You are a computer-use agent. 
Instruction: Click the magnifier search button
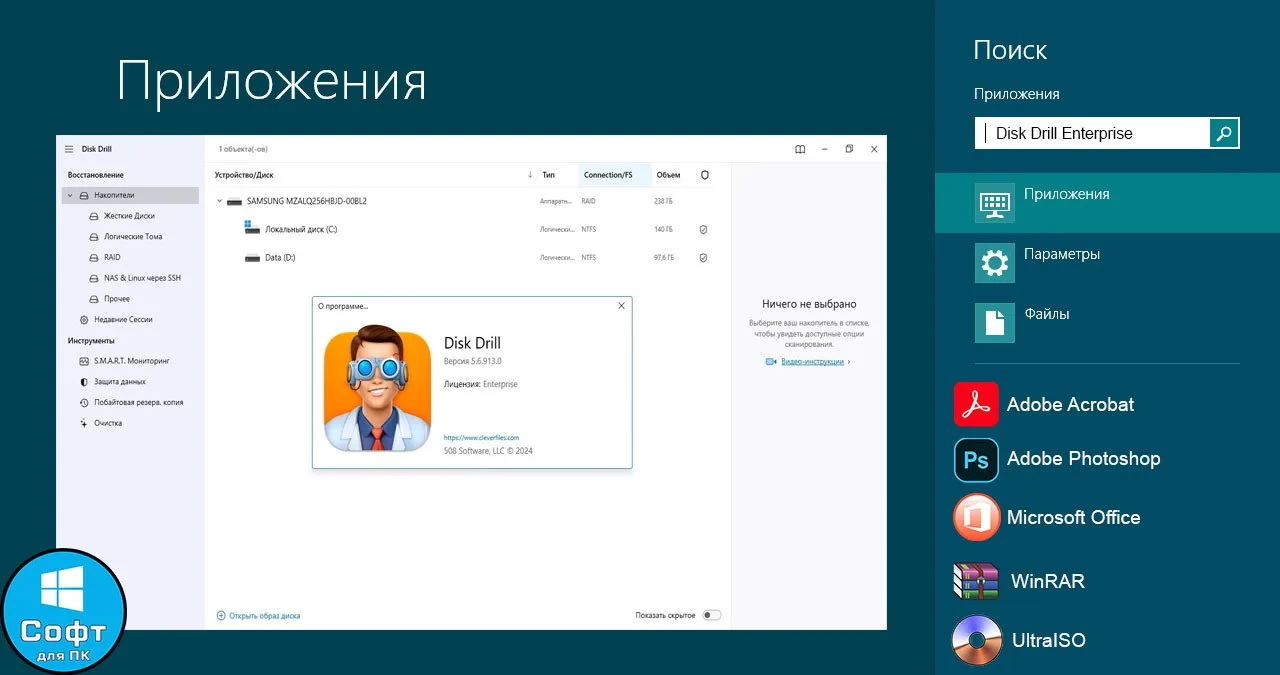pyautogui.click(x=1224, y=133)
